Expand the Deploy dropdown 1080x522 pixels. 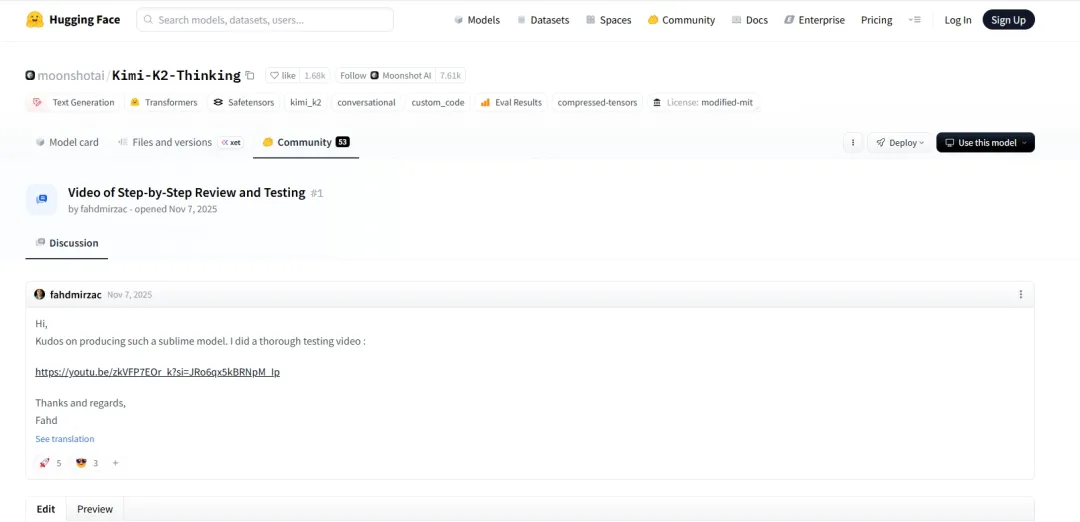[900, 143]
